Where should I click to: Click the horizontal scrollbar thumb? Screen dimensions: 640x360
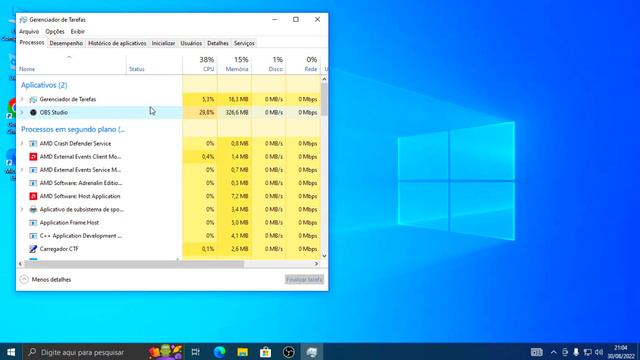(x=134, y=264)
